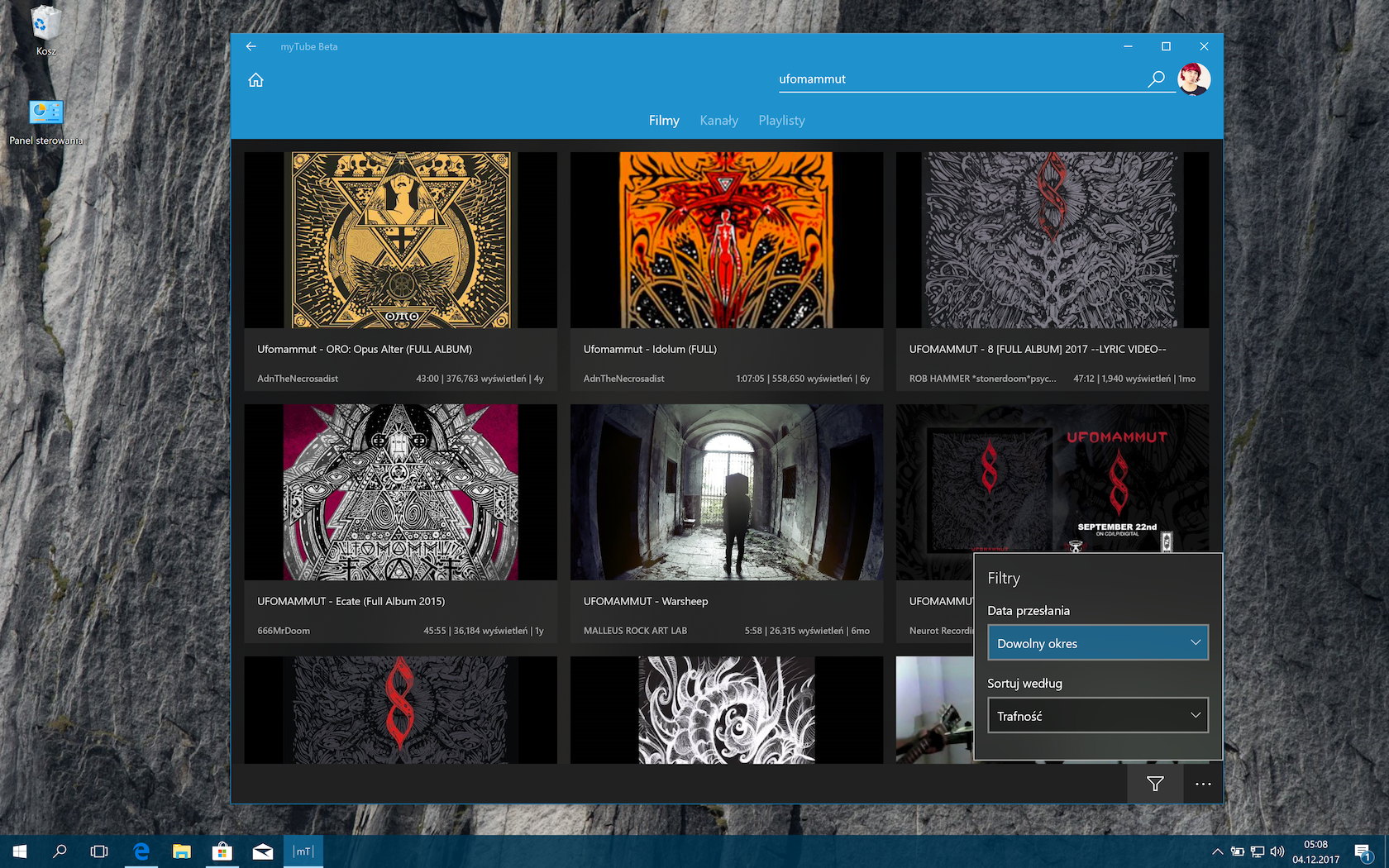Open the Warsheep video thumbnail

pyautogui.click(x=727, y=492)
